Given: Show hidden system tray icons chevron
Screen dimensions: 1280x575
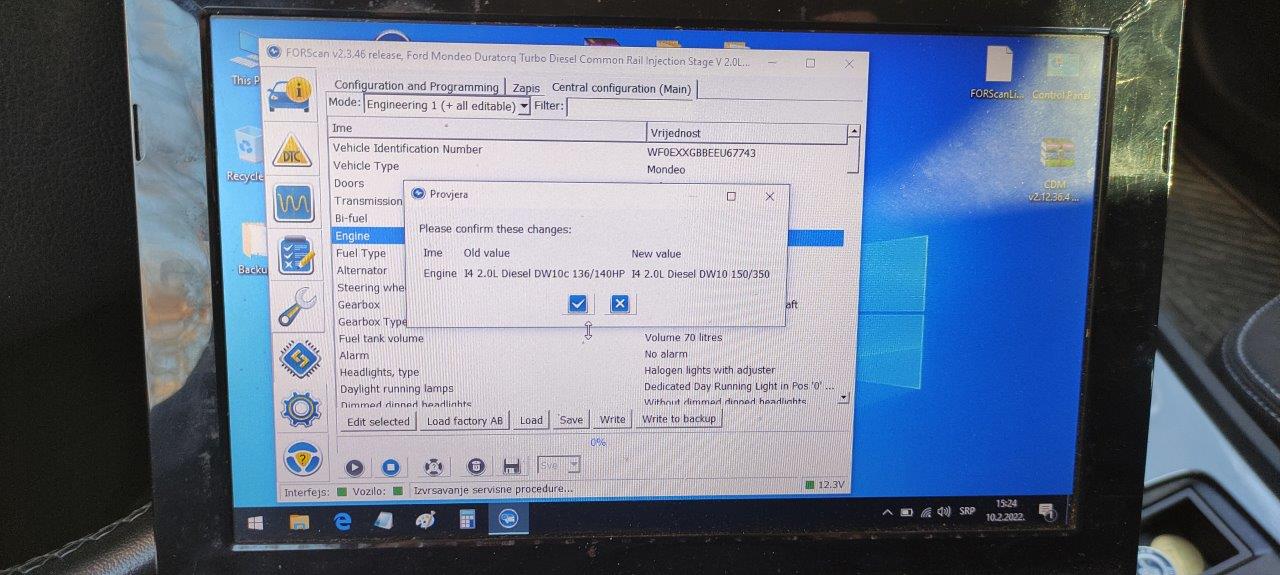Looking at the screenshot, I should click(x=887, y=513).
